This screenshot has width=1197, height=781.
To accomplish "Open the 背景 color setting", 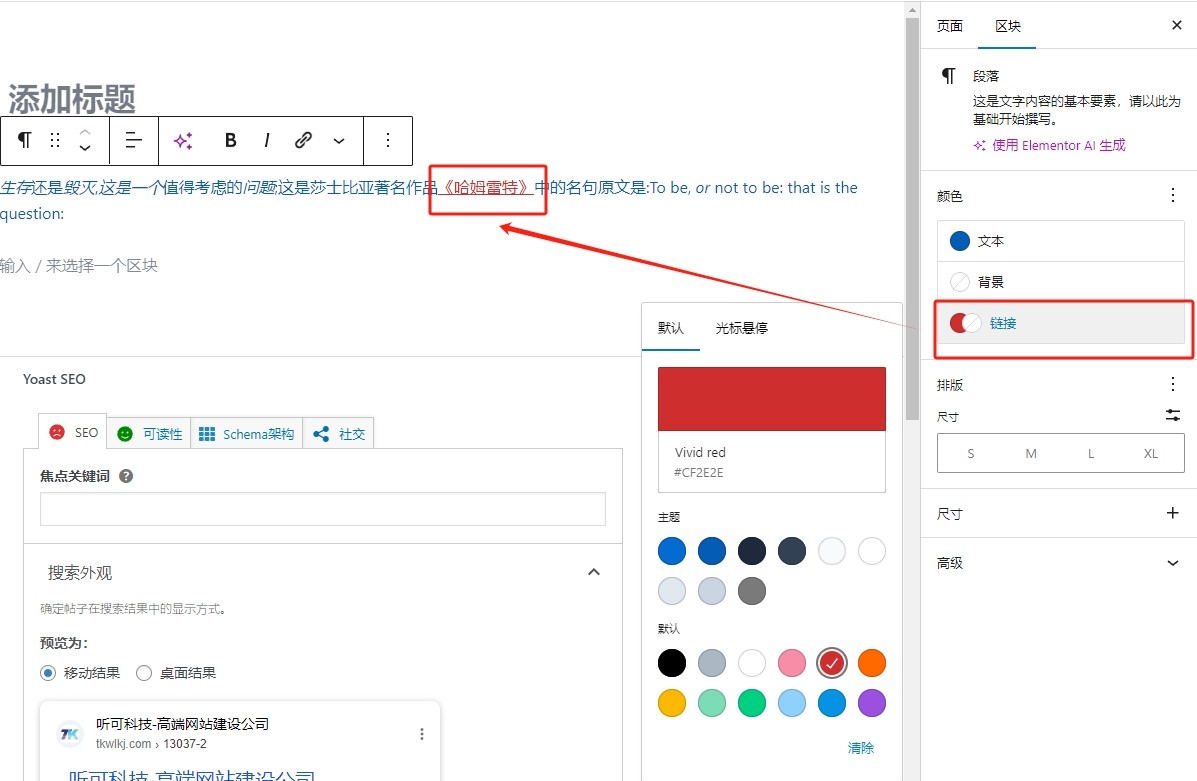I will 1060,282.
